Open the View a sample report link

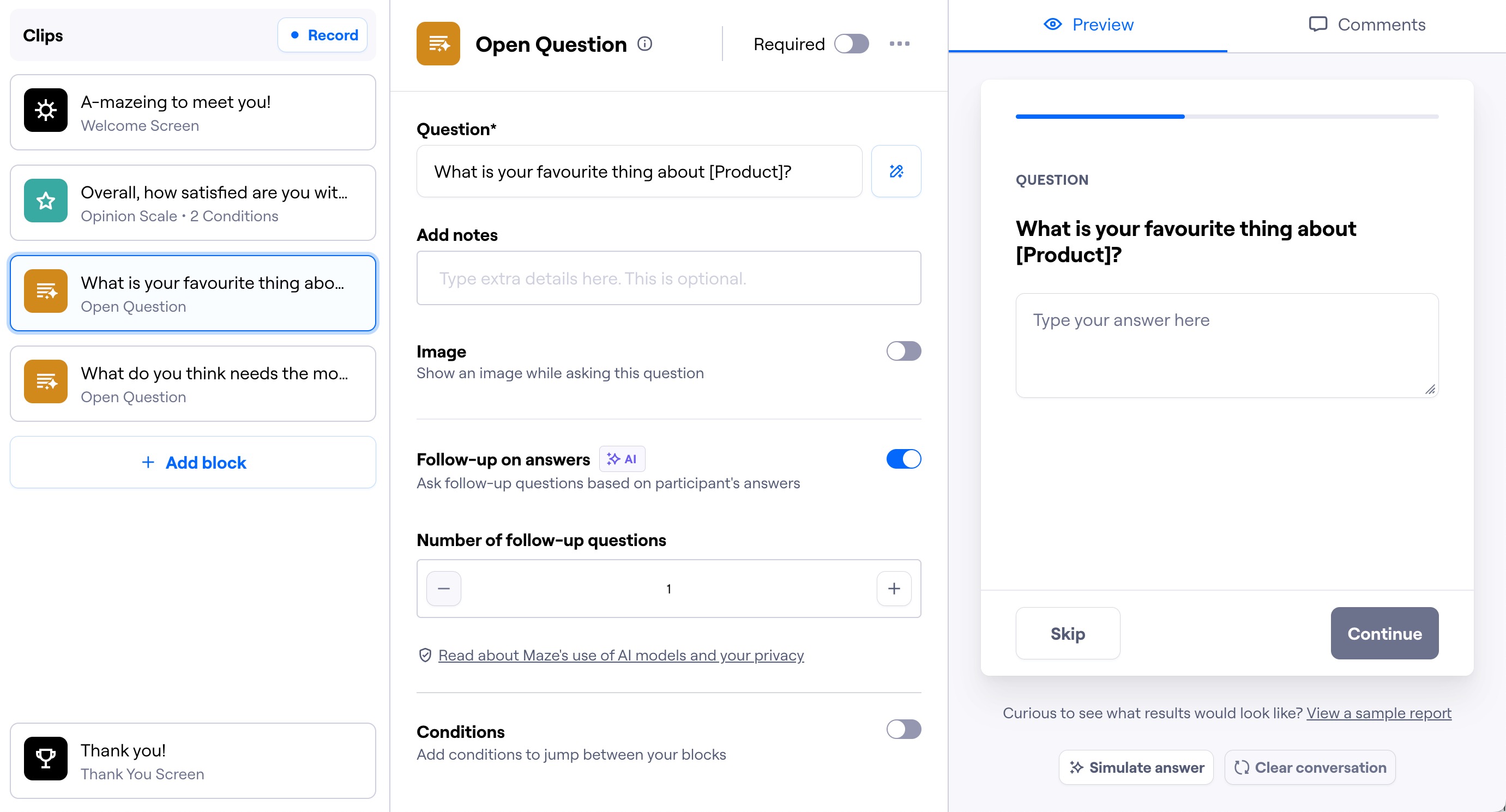(1378, 713)
